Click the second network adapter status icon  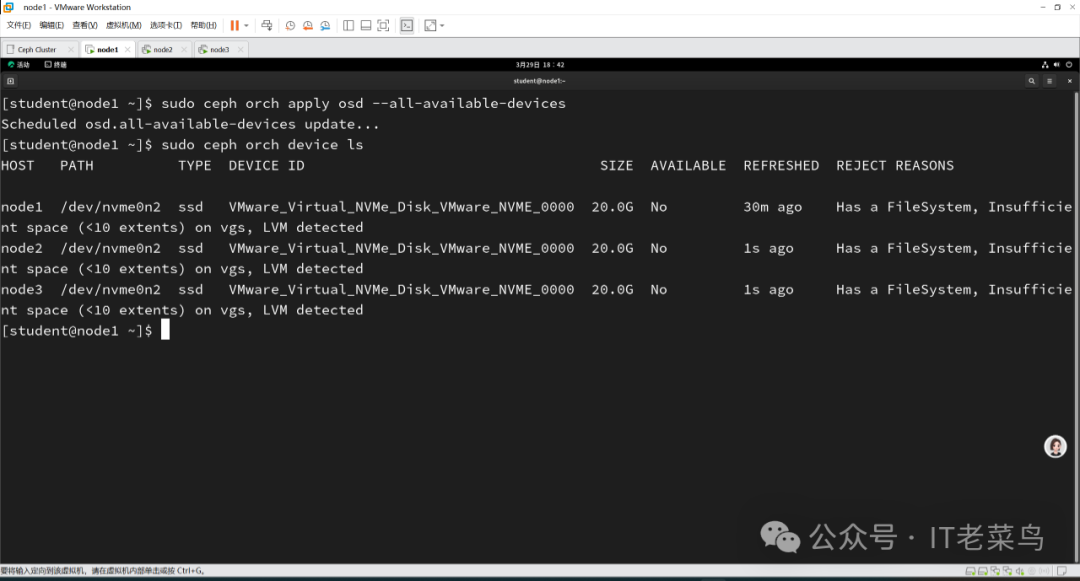[x=1008, y=571]
